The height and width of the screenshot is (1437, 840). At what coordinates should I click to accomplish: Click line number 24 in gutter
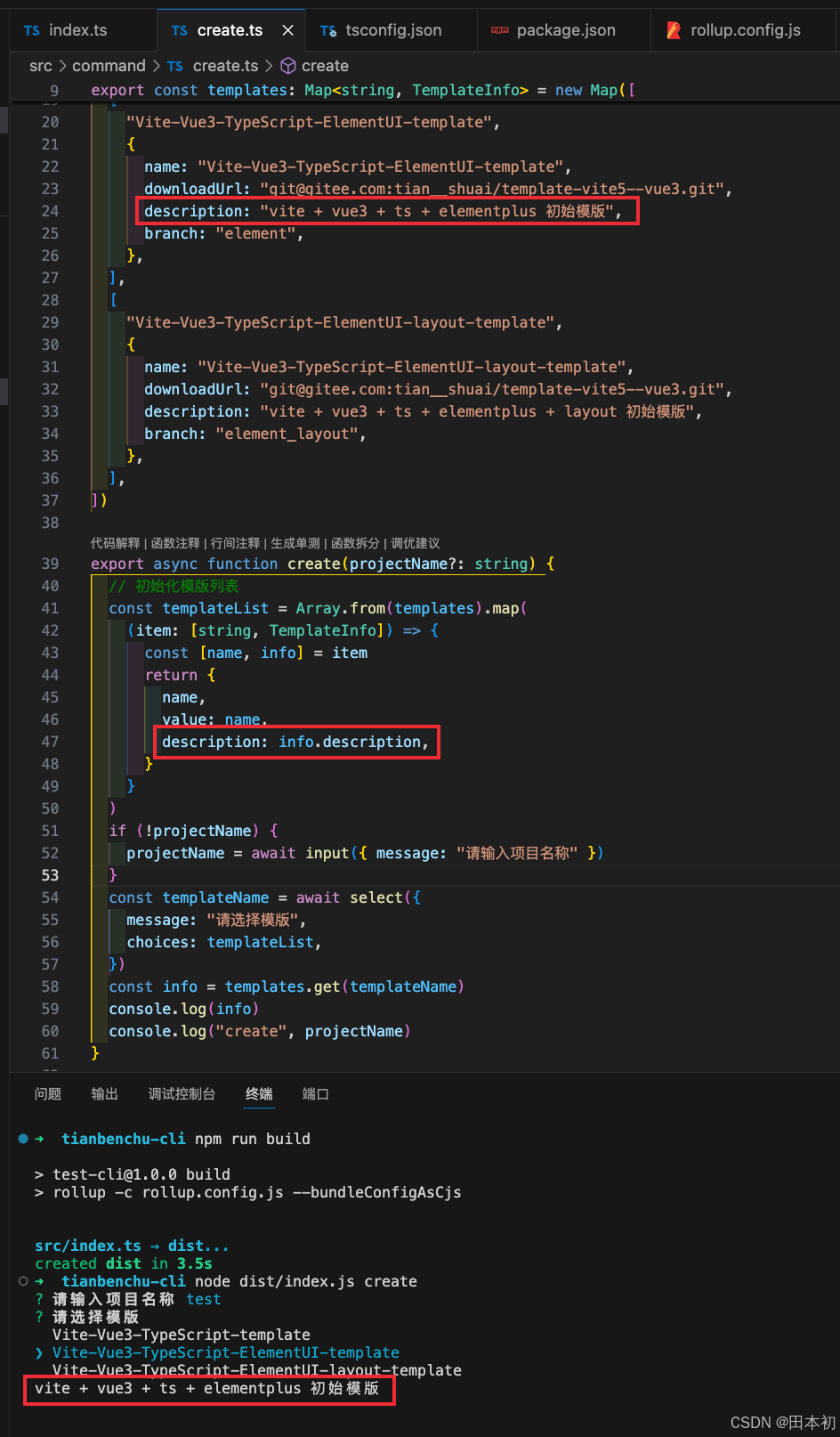(50, 211)
